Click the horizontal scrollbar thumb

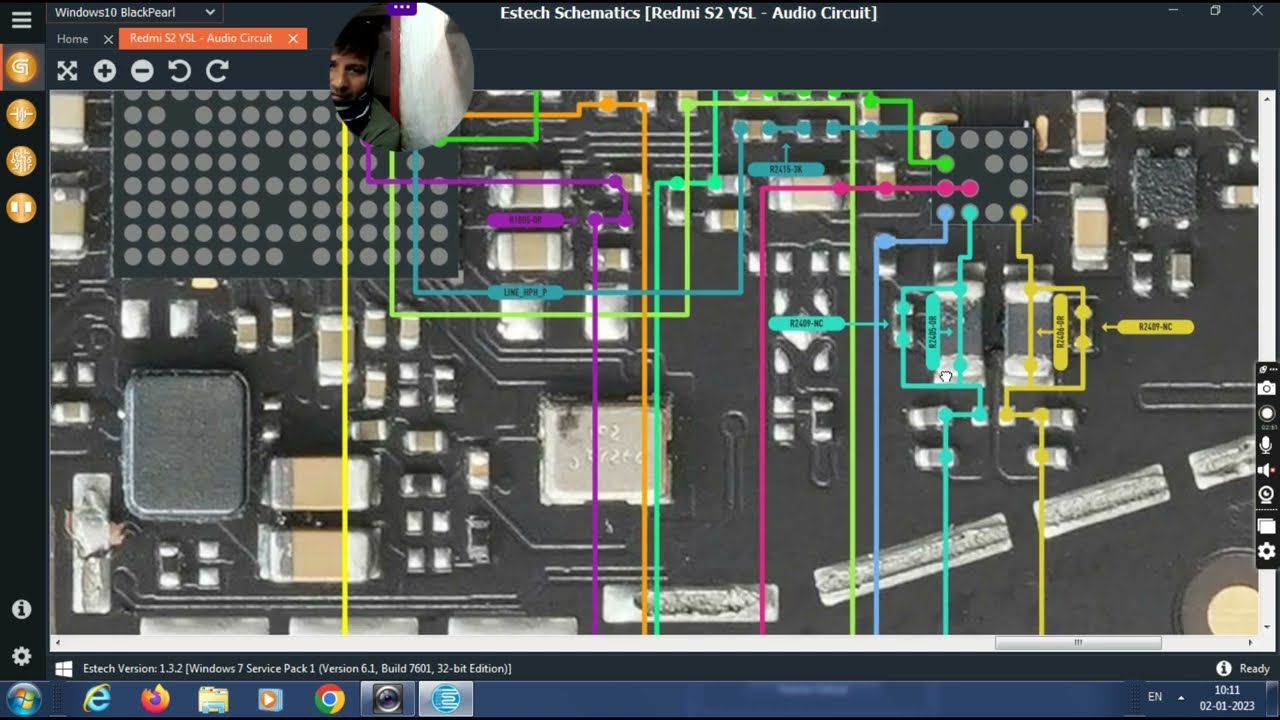[1078, 643]
